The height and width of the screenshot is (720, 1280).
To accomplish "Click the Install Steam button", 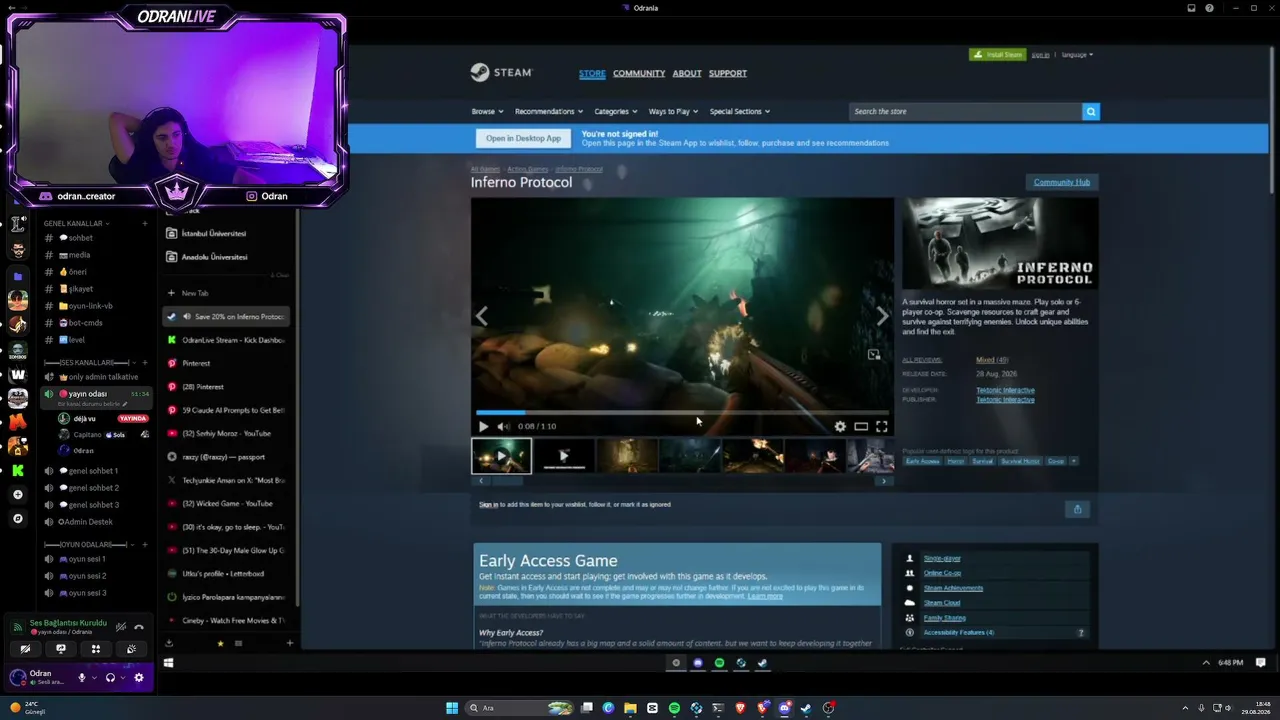I will pos(997,55).
